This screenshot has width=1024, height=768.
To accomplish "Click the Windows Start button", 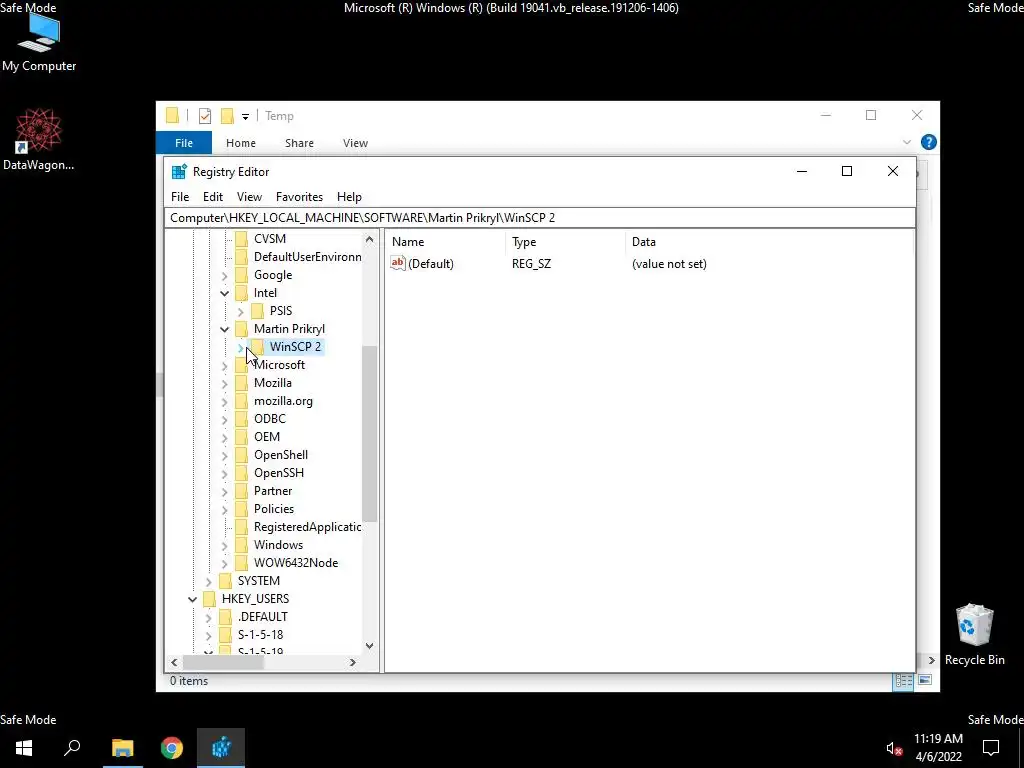I will point(24,748).
